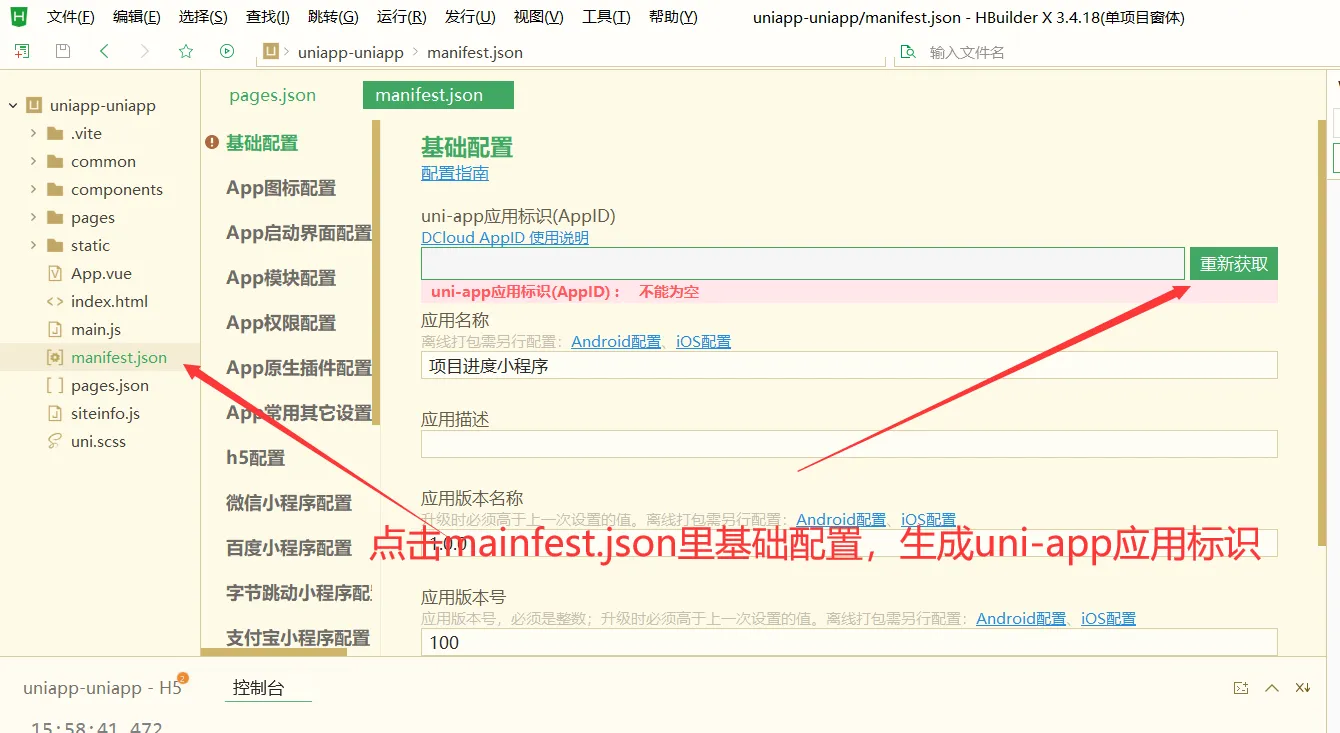Open new terminal icon in console panel
Viewport: 1340px width, 733px height.
tap(1241, 688)
